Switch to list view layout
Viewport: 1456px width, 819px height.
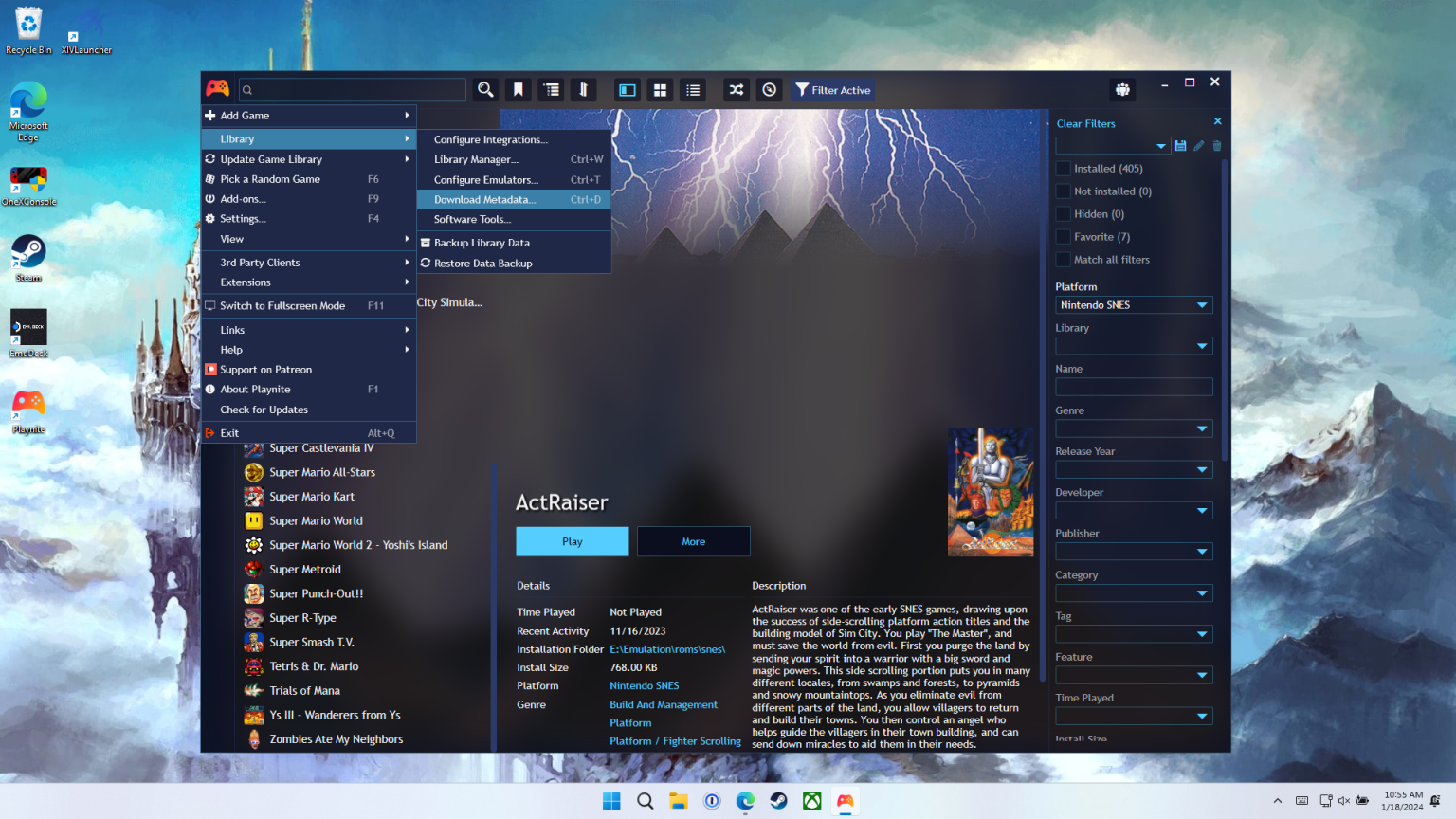(693, 89)
